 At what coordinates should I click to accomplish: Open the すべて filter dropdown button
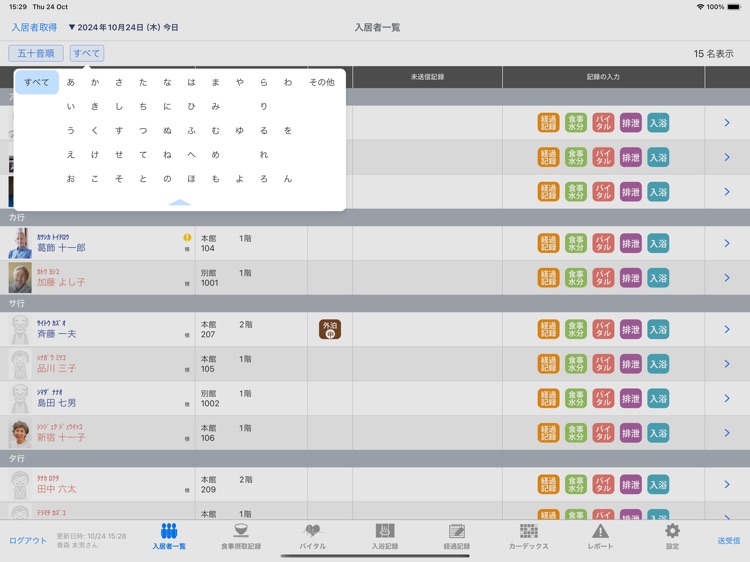[87, 53]
